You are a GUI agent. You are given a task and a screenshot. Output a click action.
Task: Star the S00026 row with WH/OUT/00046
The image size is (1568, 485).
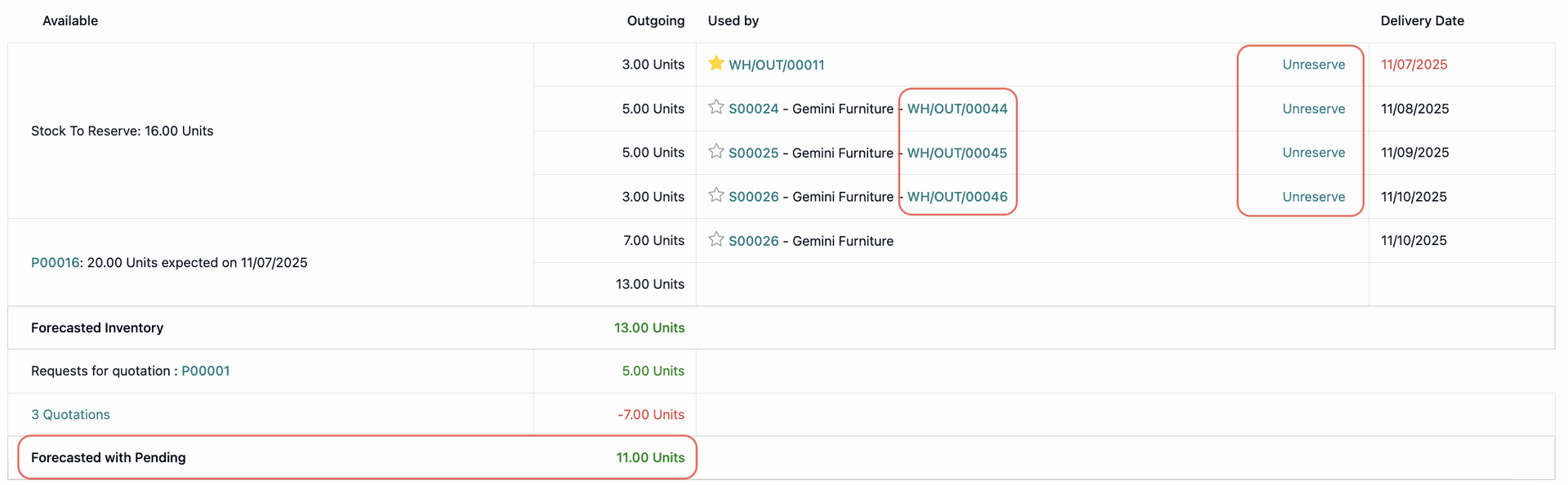pos(716,196)
